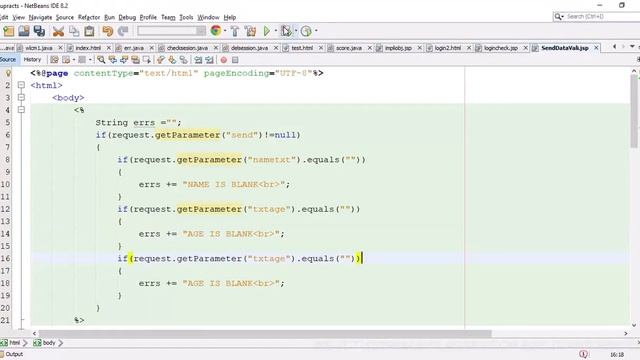
Task: Collapse the html tag fold on line 2
Action: (21, 85)
